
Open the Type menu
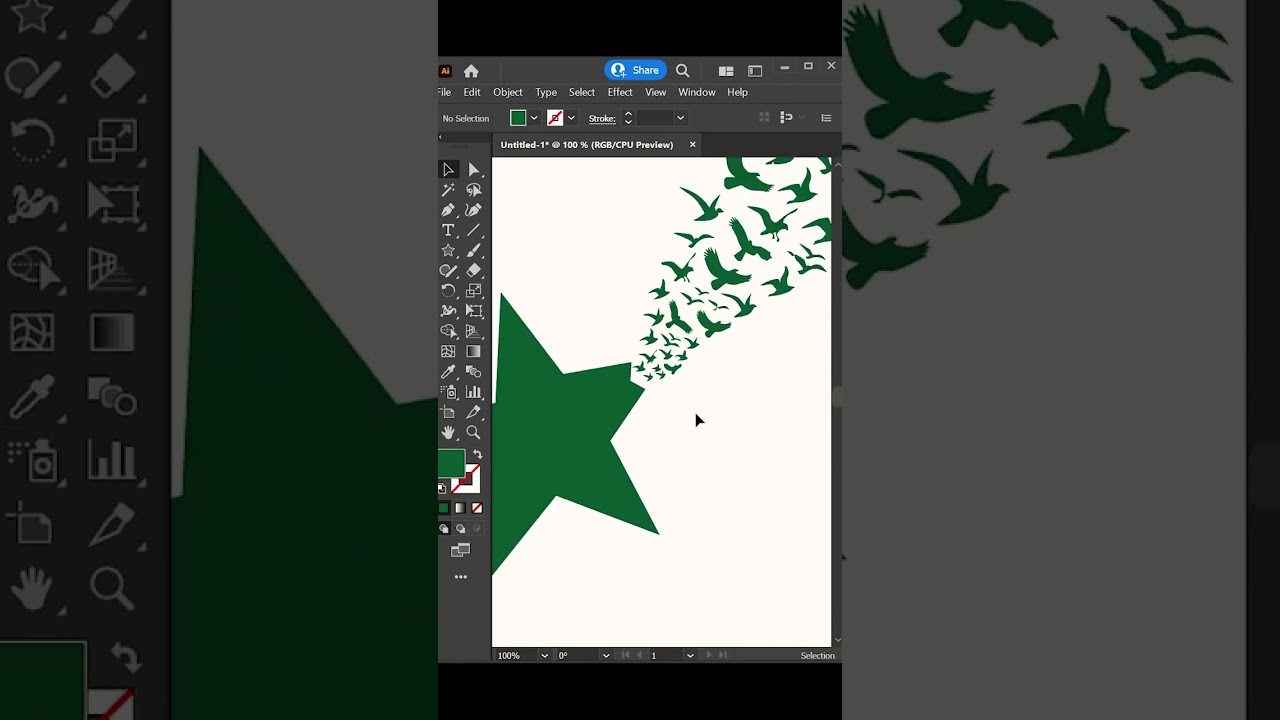click(x=546, y=92)
